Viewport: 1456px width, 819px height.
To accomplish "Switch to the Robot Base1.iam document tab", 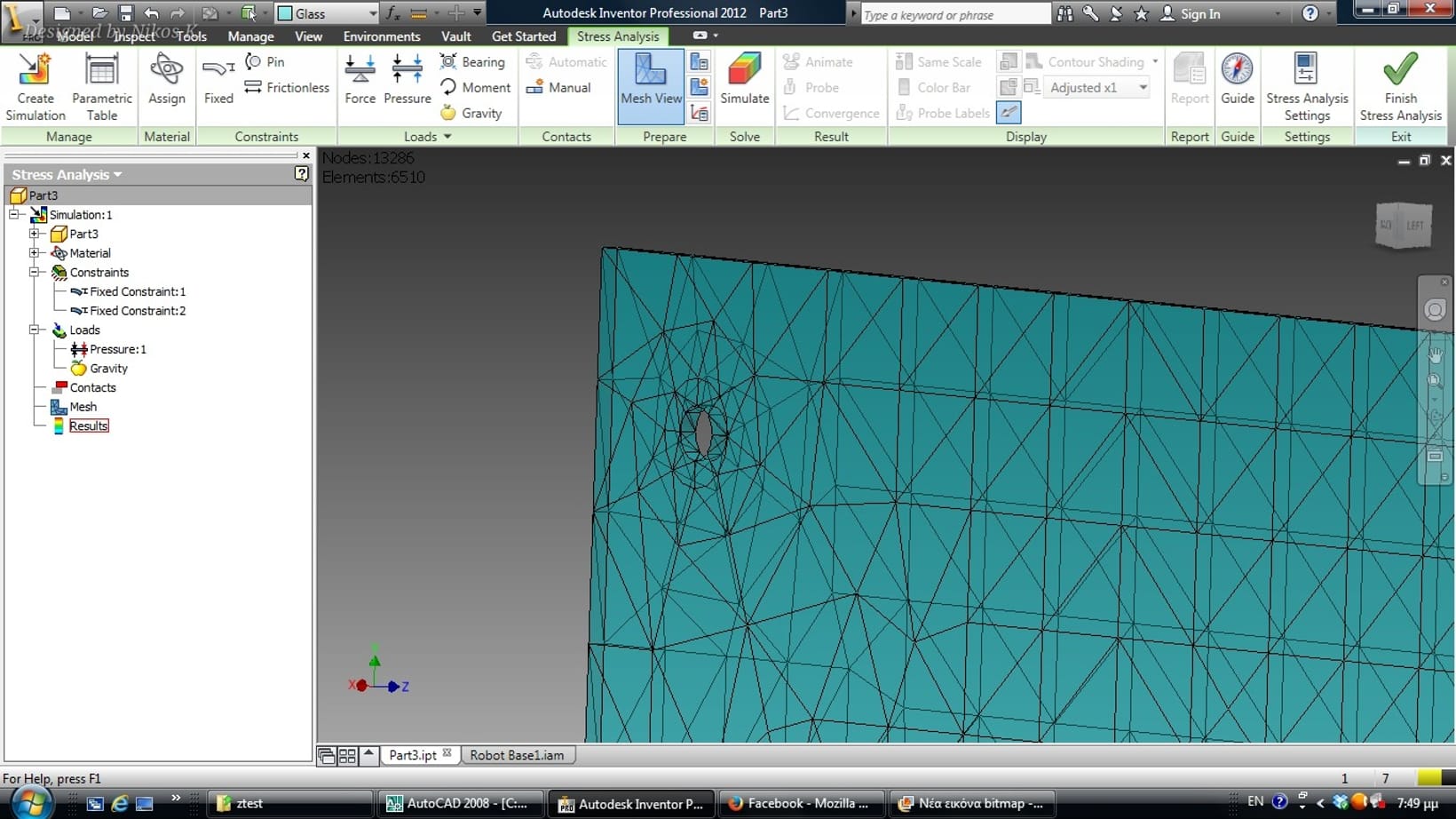I will pyautogui.click(x=517, y=755).
